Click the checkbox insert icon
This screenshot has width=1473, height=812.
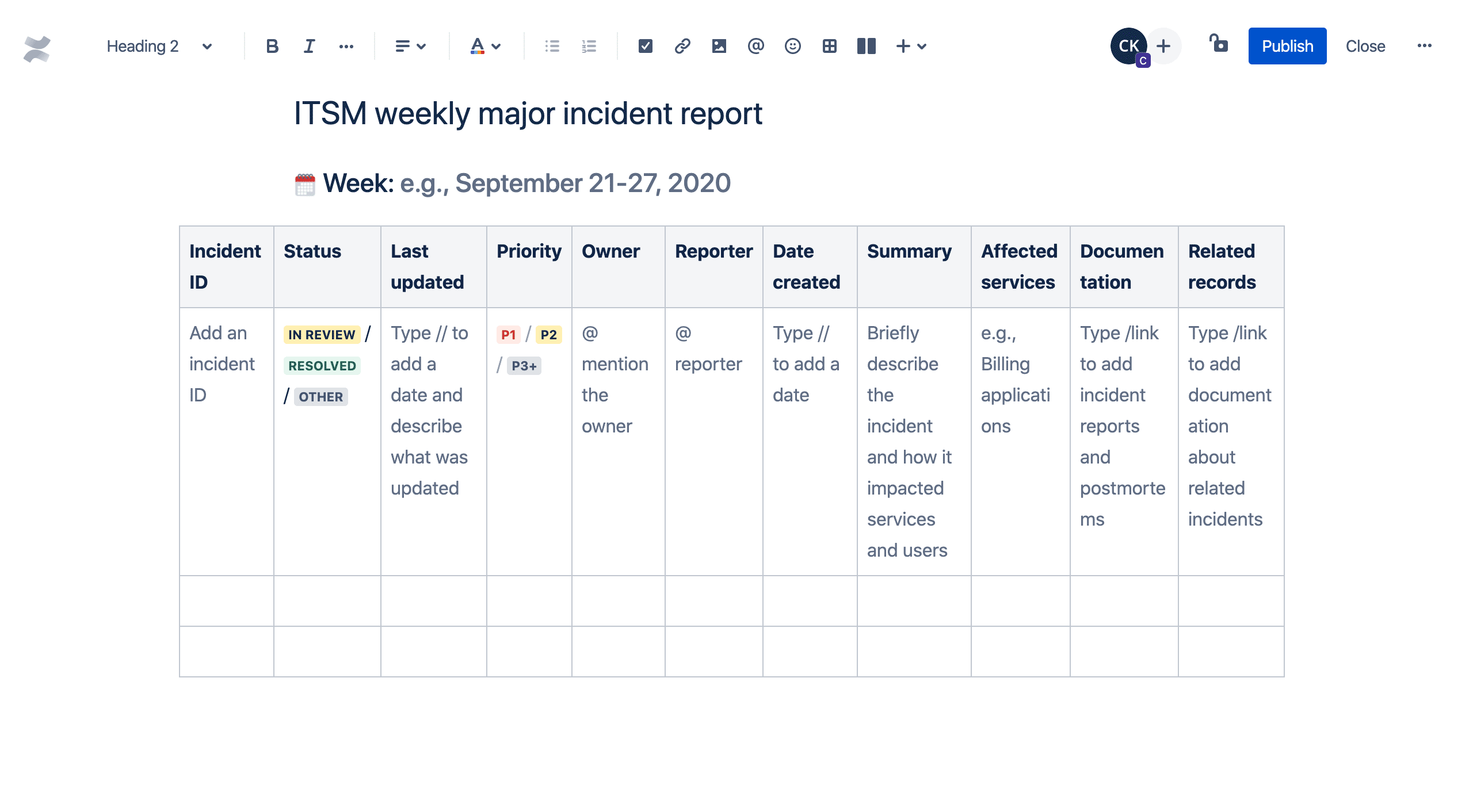(644, 45)
